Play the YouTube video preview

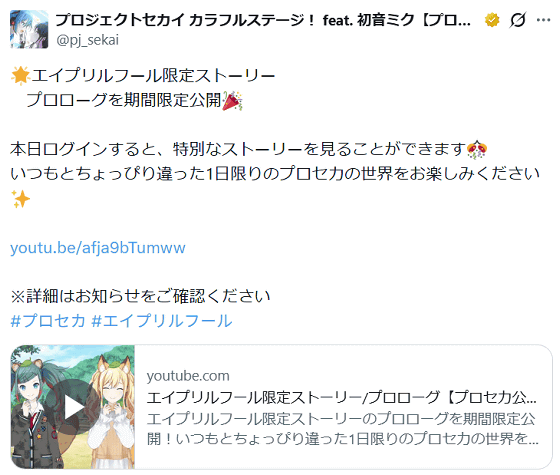point(73,407)
